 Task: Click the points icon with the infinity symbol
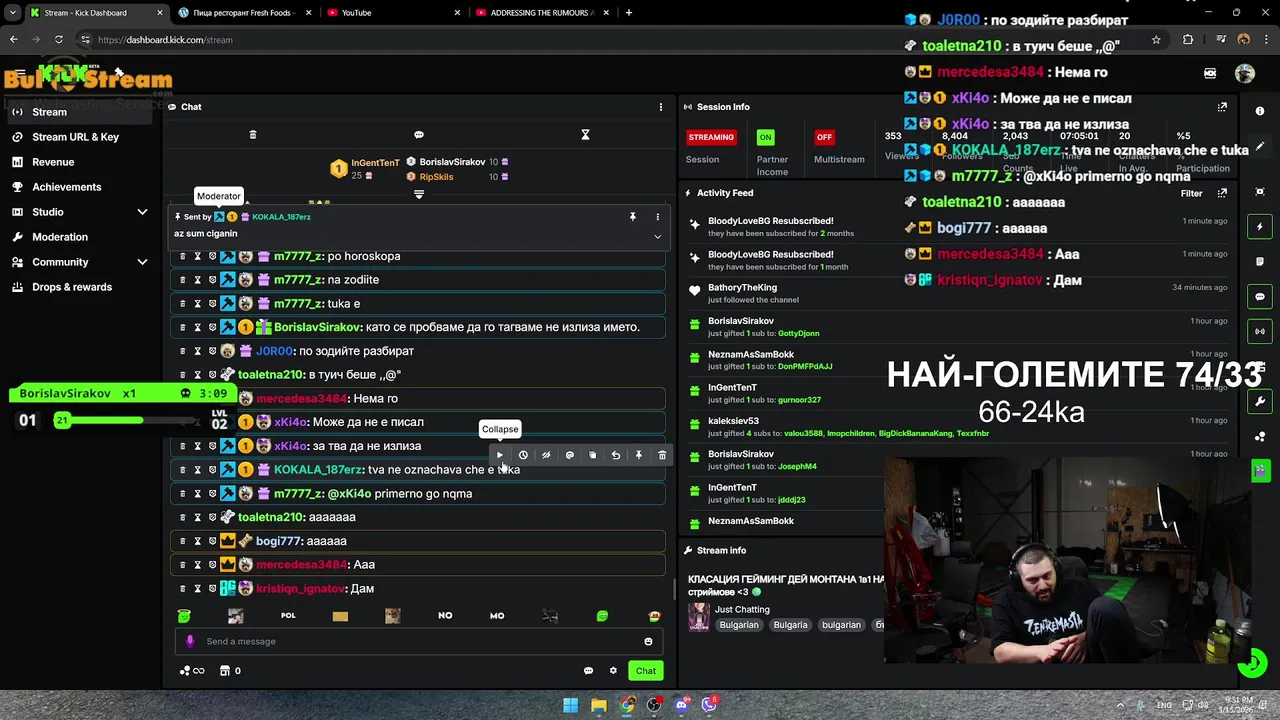click(192, 671)
